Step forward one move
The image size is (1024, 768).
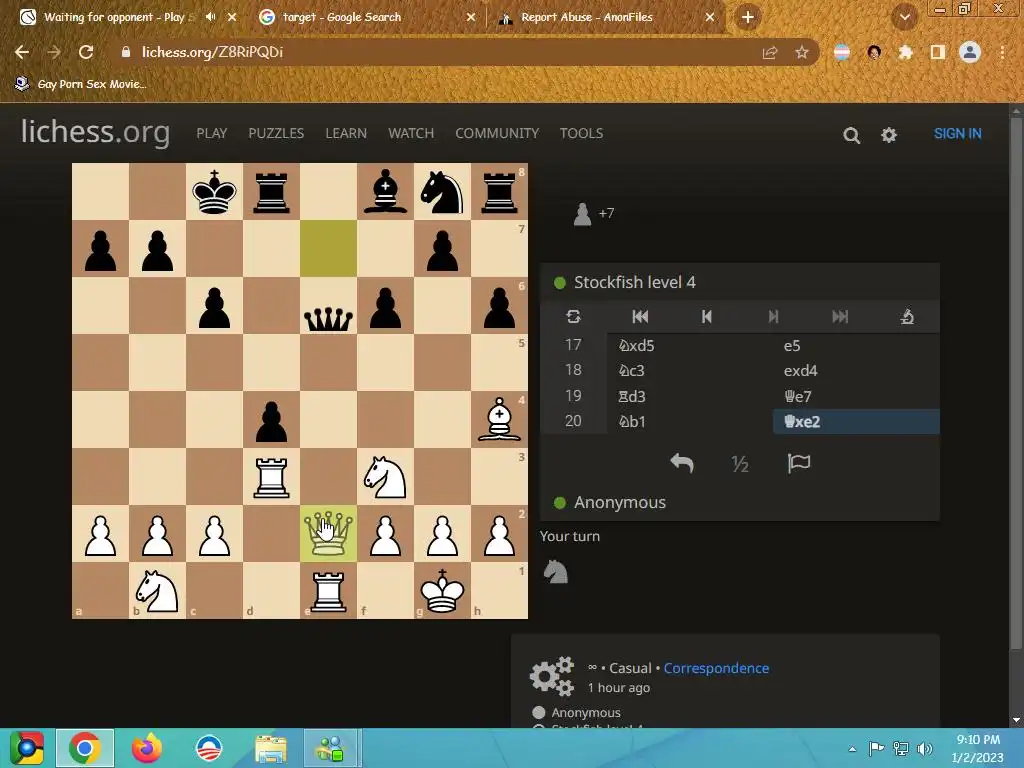(x=773, y=317)
